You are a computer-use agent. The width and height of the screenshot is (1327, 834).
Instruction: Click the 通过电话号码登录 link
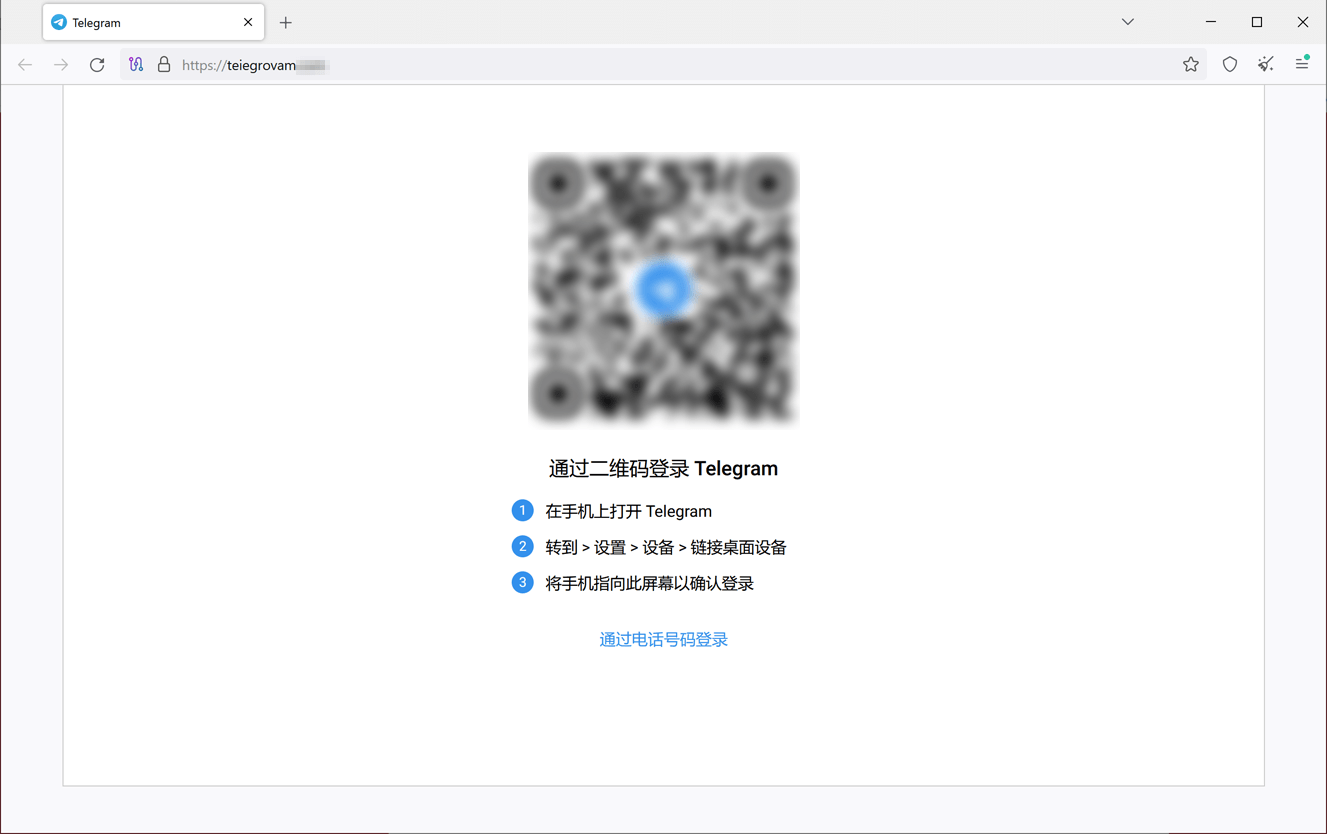(x=663, y=640)
